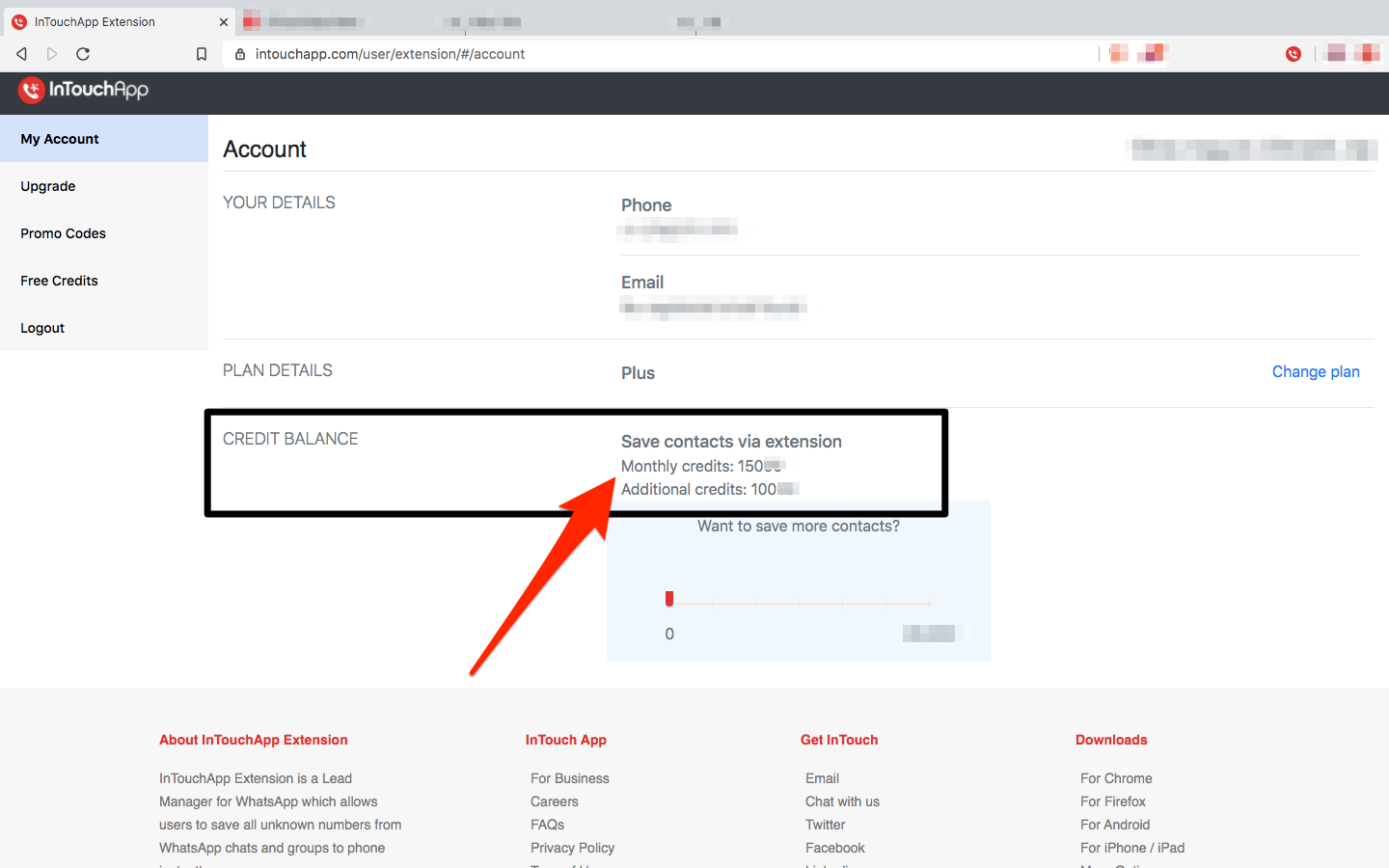Image resolution: width=1389 pixels, height=868 pixels.
Task: Click the Account page heading
Action: (264, 149)
